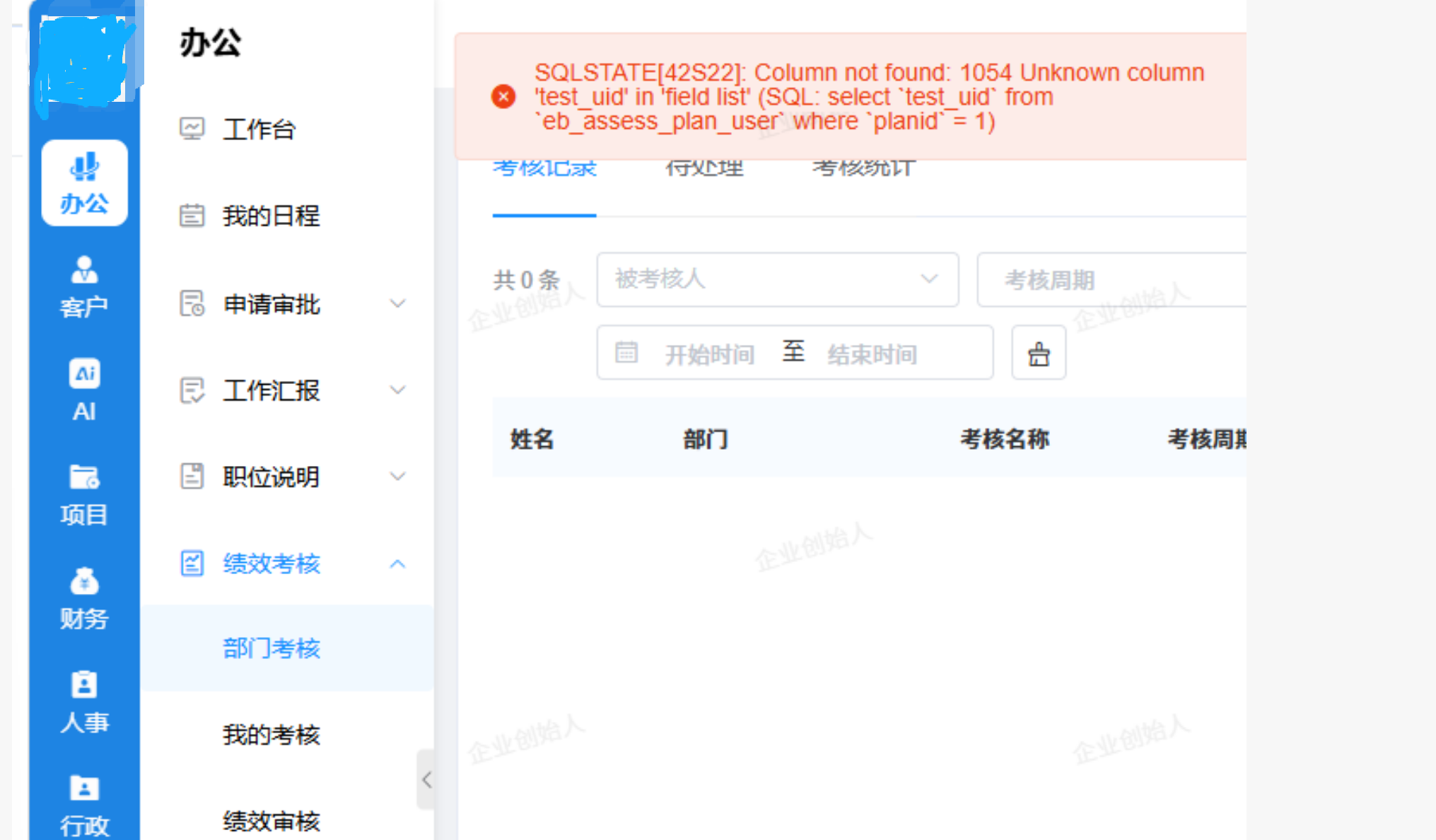Switch to the 考核统计 tab
The width and height of the screenshot is (1436, 840).
(863, 168)
